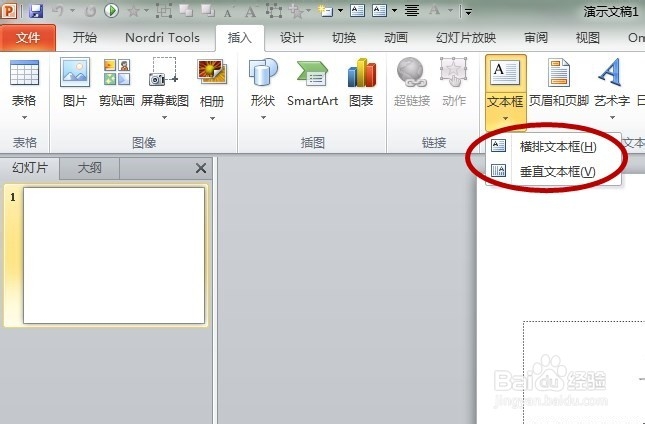Viewport: 645px width, 424px height.
Task: Click the plus-star animation icon in quick access toolbar
Action: (x=296, y=11)
